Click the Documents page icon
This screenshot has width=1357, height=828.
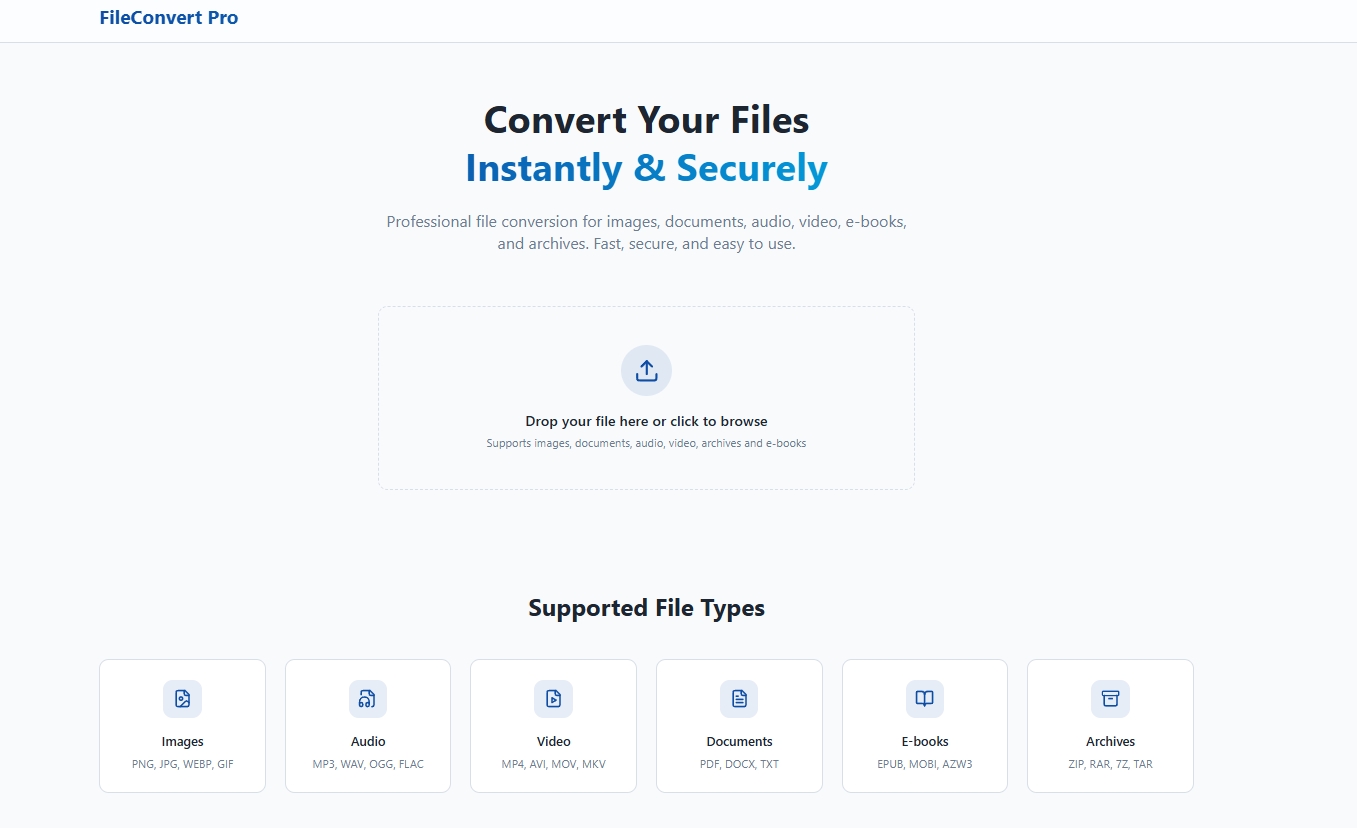739,699
